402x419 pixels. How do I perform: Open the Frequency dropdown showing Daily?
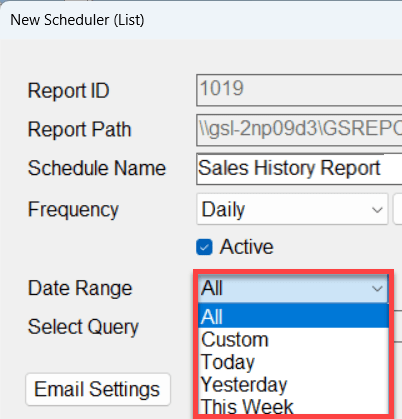pos(292,209)
